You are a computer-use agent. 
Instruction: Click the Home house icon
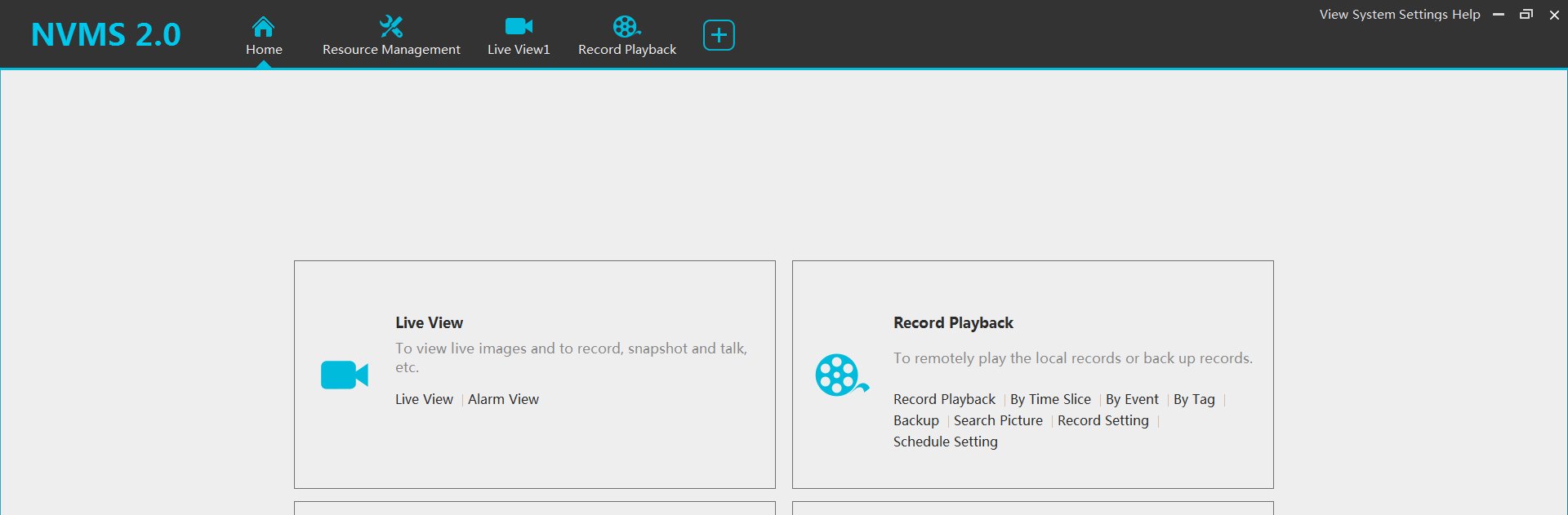(x=263, y=27)
